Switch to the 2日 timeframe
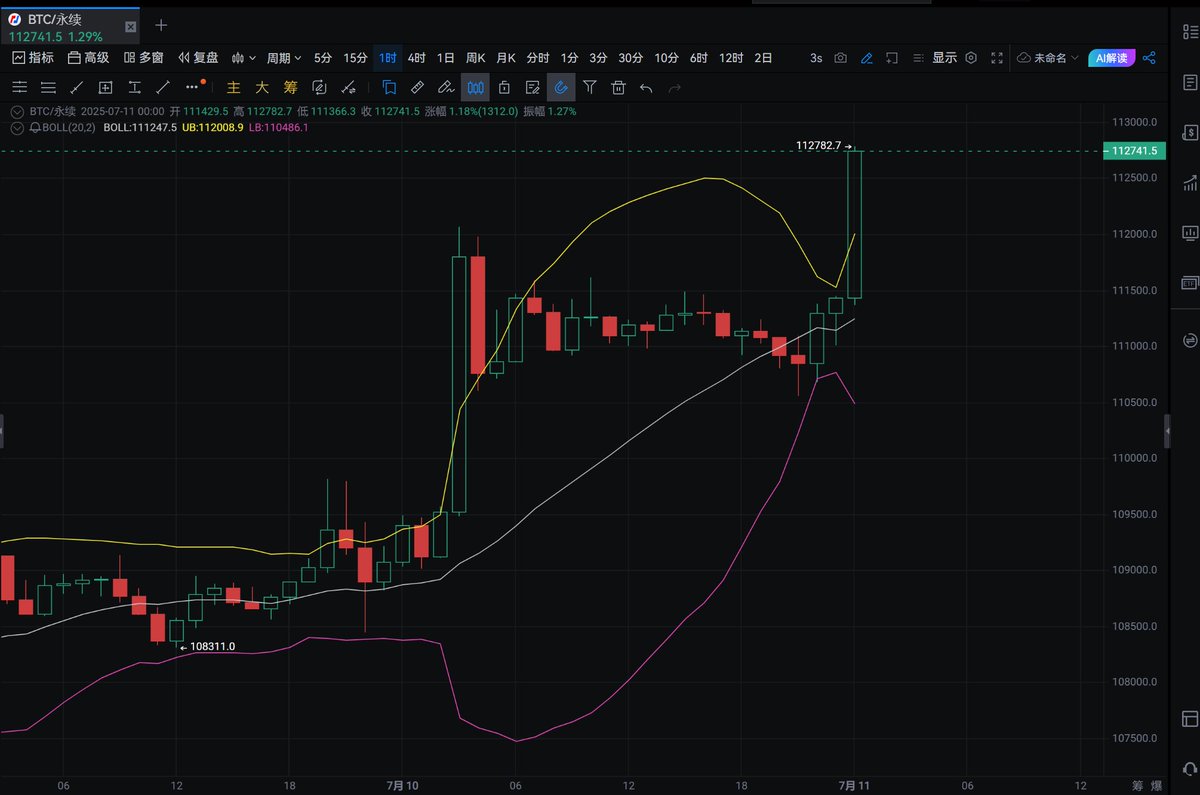 [x=763, y=58]
